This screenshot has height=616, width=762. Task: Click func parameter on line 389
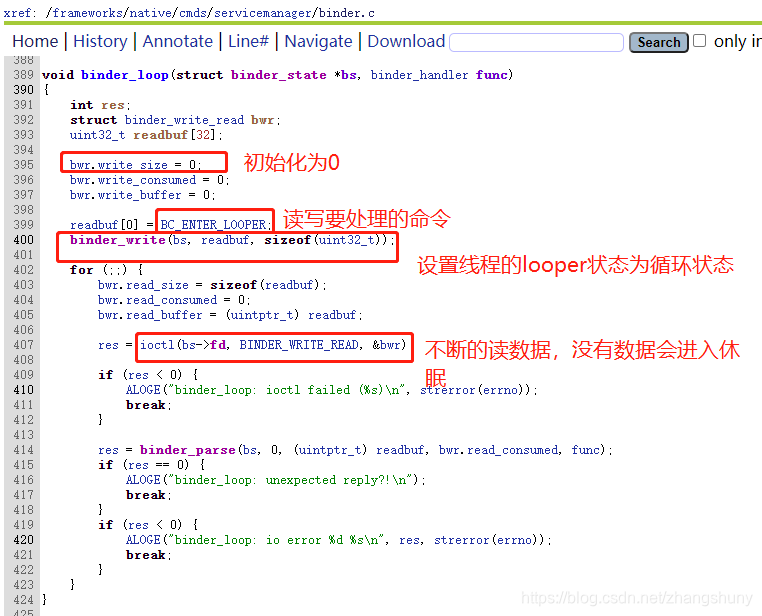[491, 75]
